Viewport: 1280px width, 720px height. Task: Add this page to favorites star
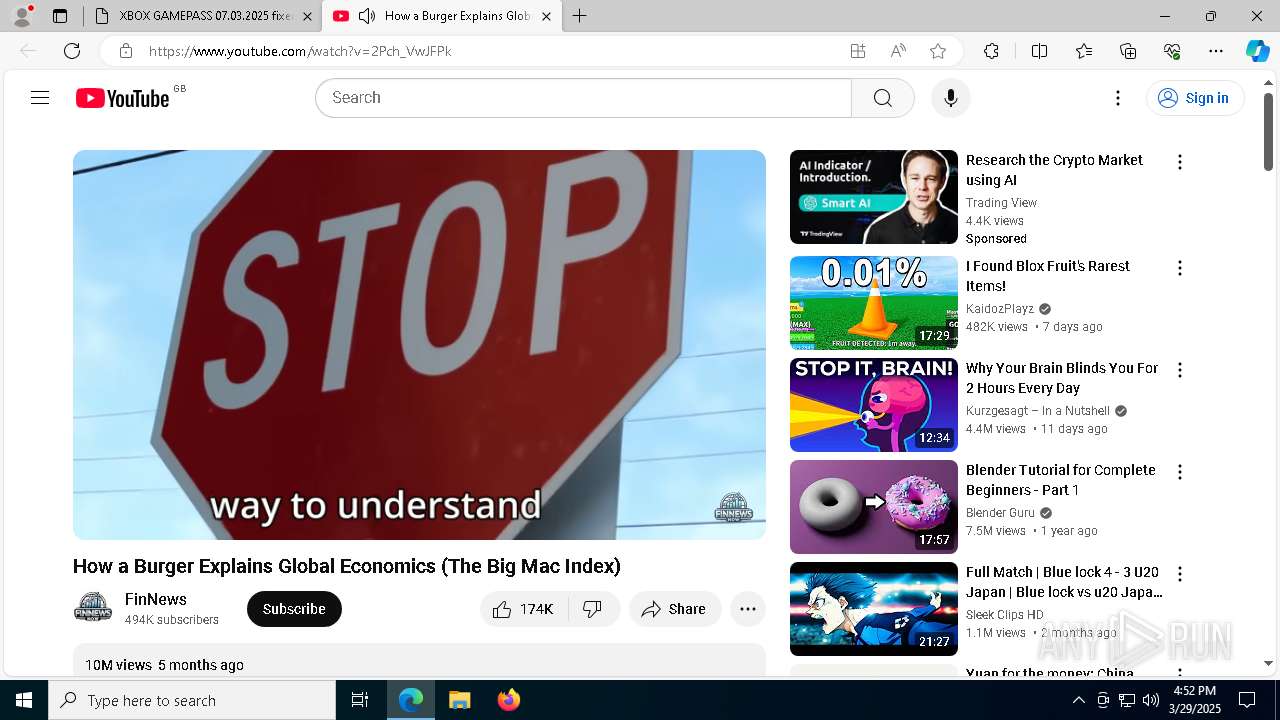[x=938, y=51]
